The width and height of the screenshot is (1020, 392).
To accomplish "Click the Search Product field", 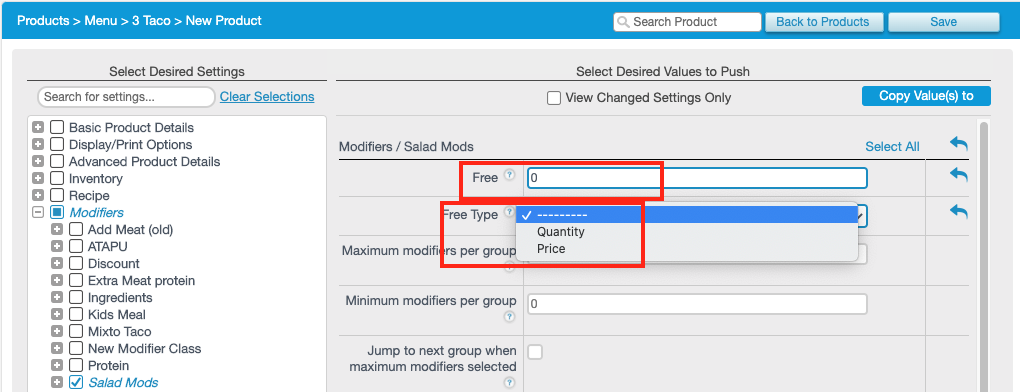I will point(687,22).
